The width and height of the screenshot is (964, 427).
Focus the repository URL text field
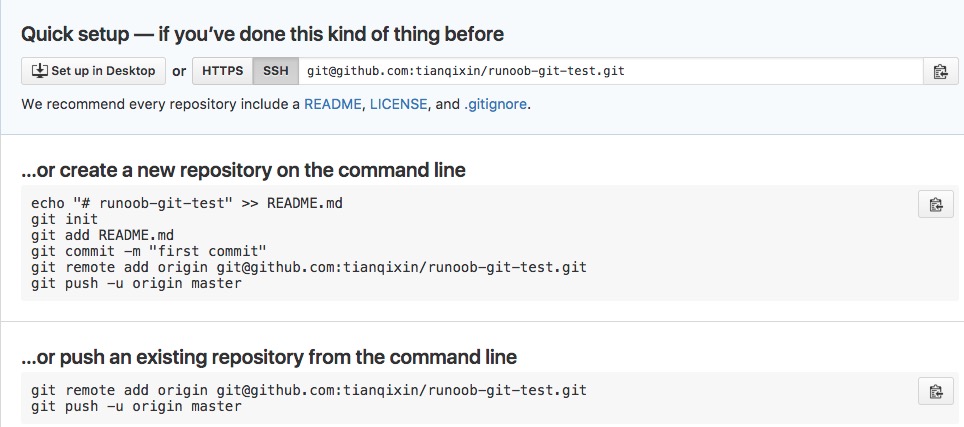click(610, 71)
